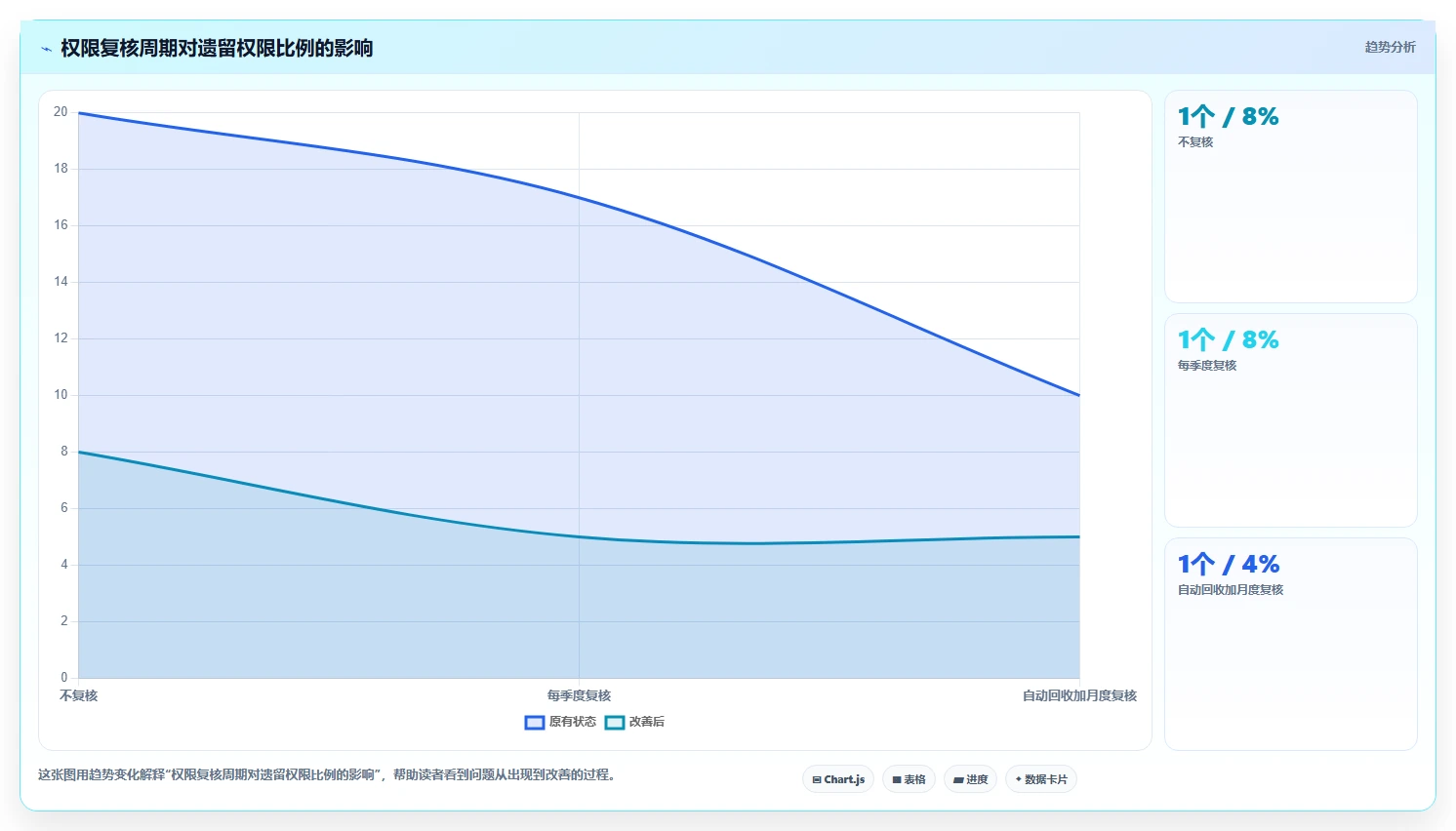
Task: Click the 原有状态 legend label
Action: coord(572,722)
